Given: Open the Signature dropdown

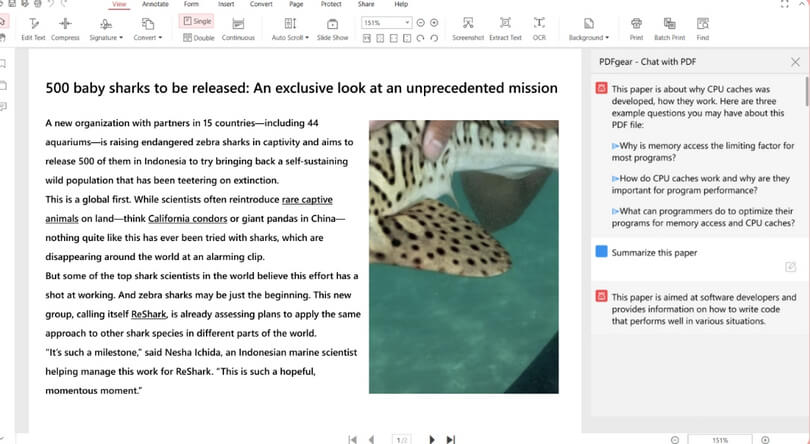Looking at the screenshot, I should tap(105, 29).
